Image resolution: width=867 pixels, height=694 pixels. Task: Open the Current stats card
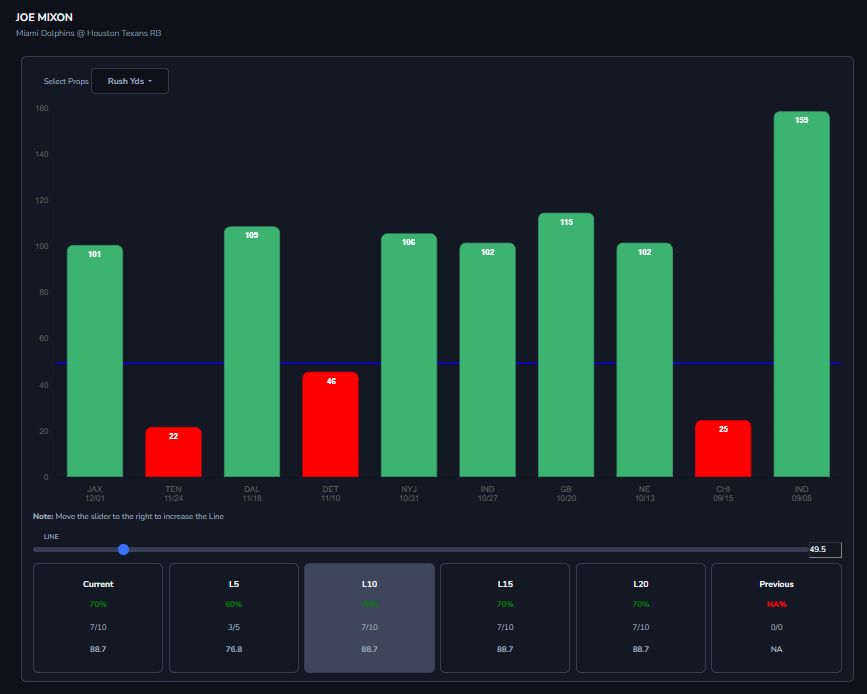[98, 618]
